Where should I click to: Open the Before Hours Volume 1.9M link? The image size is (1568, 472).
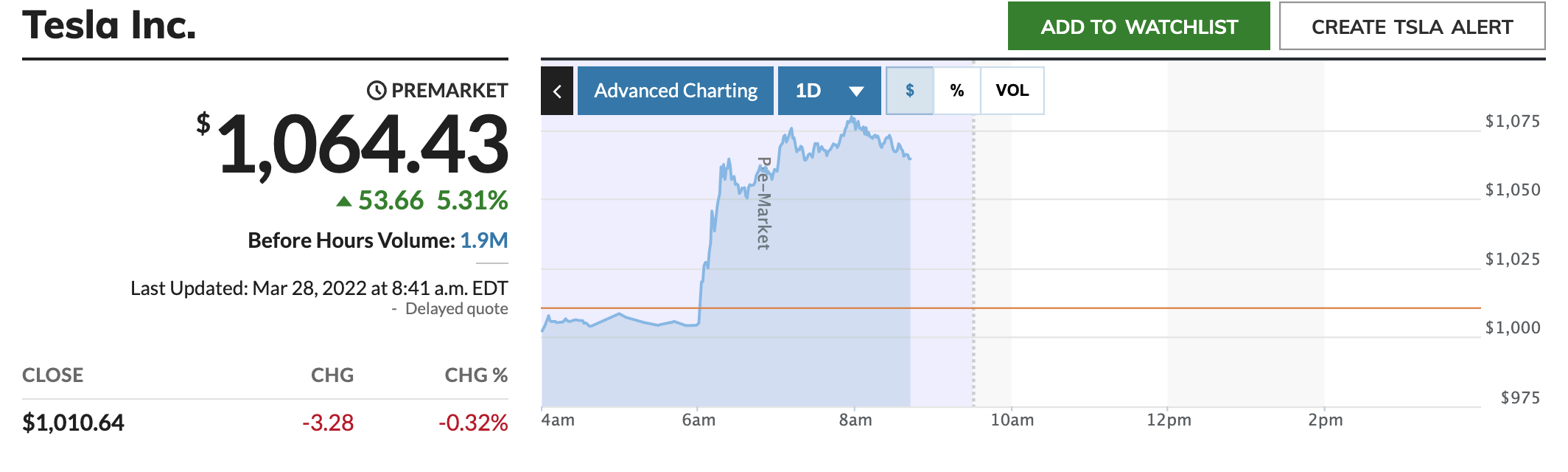click(x=484, y=240)
